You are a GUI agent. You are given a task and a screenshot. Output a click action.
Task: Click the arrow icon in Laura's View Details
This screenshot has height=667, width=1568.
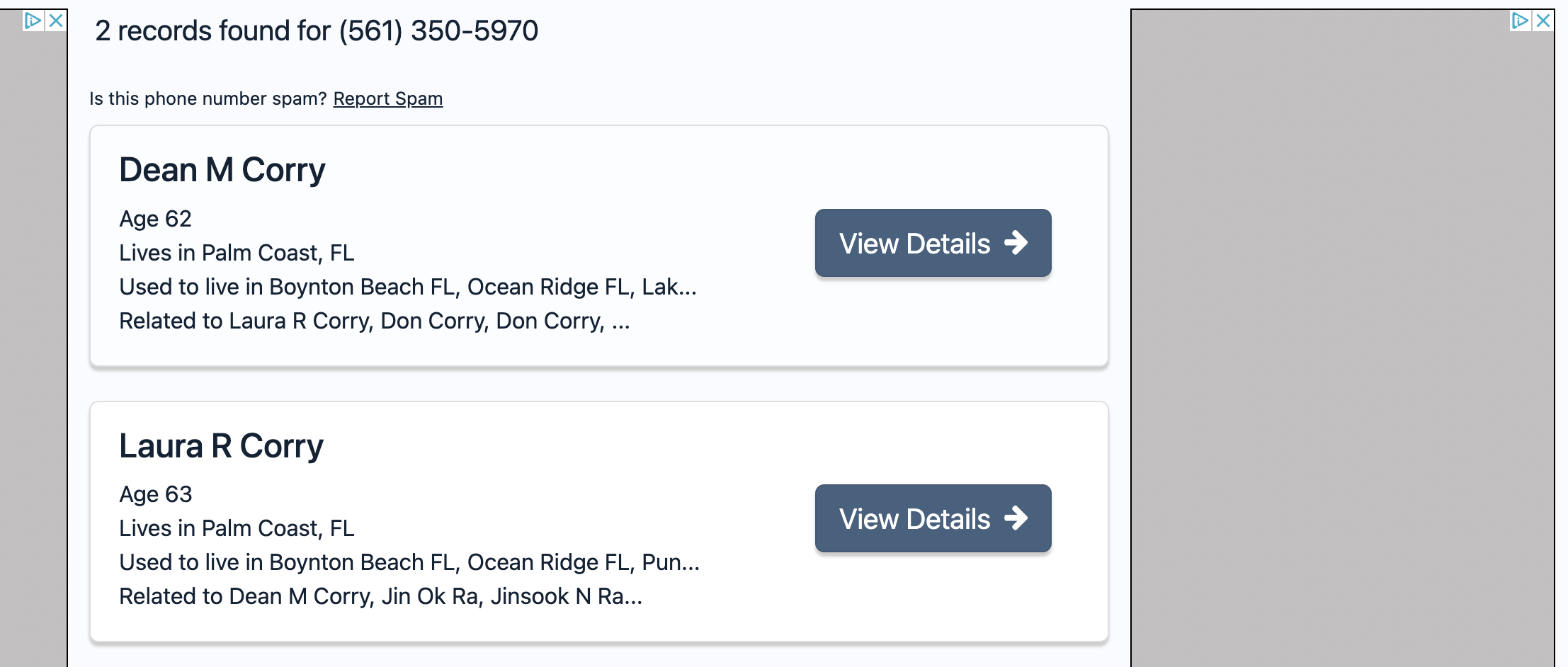tap(1016, 518)
